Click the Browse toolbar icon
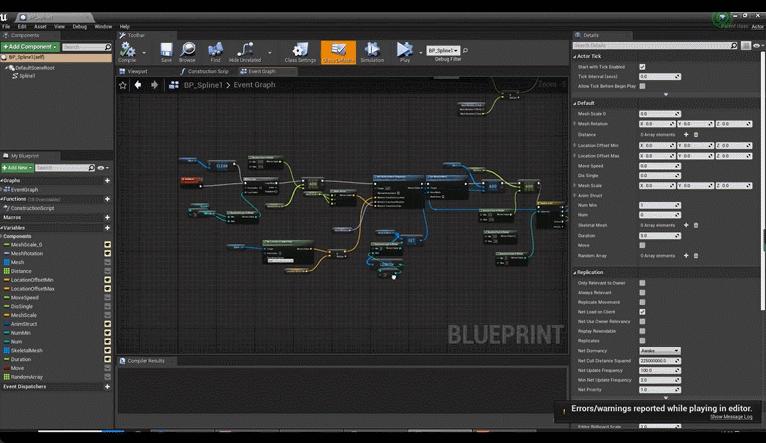Image resolution: width=766 pixels, height=443 pixels. [x=188, y=50]
